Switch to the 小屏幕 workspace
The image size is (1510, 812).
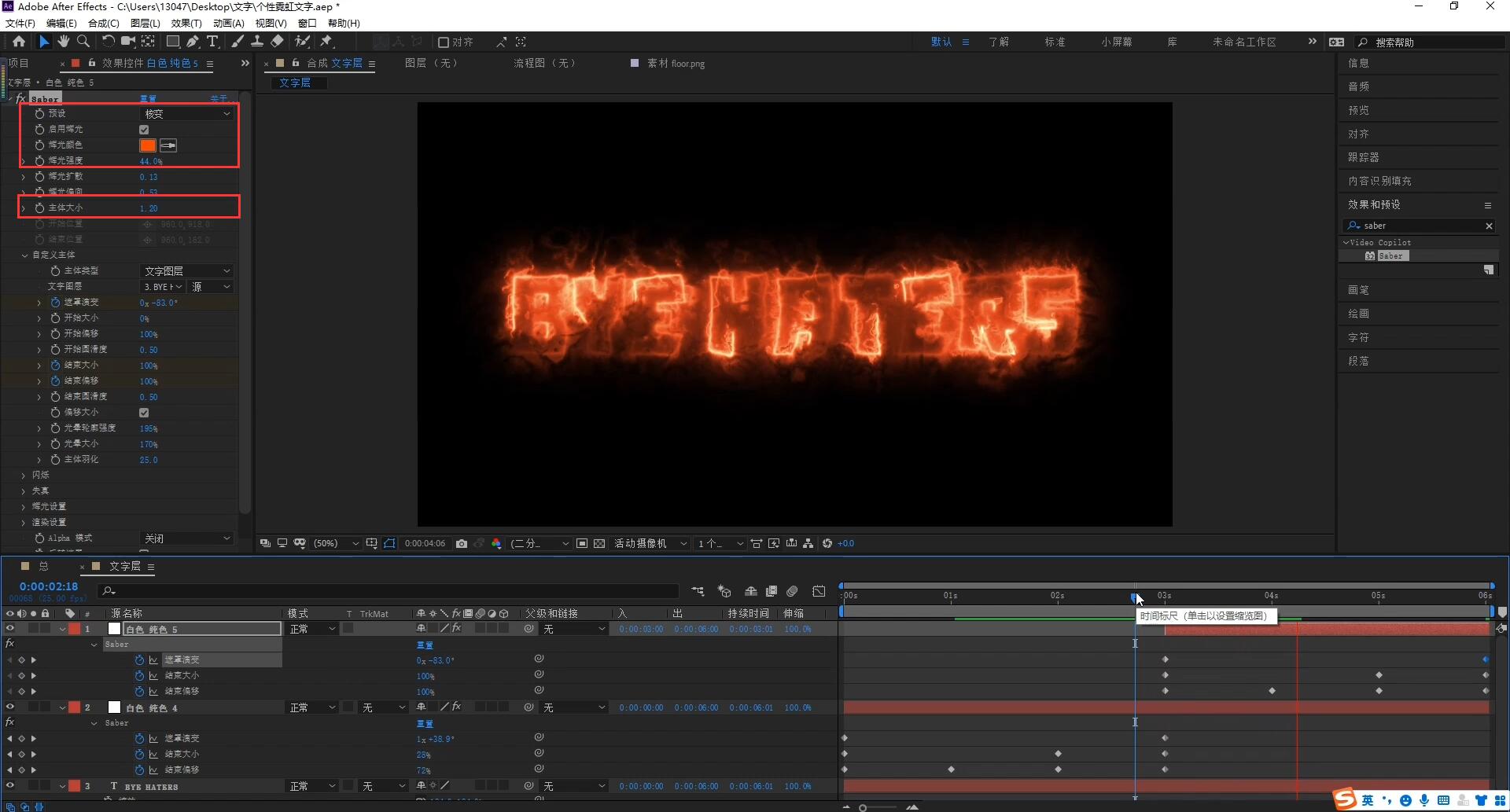point(1116,42)
